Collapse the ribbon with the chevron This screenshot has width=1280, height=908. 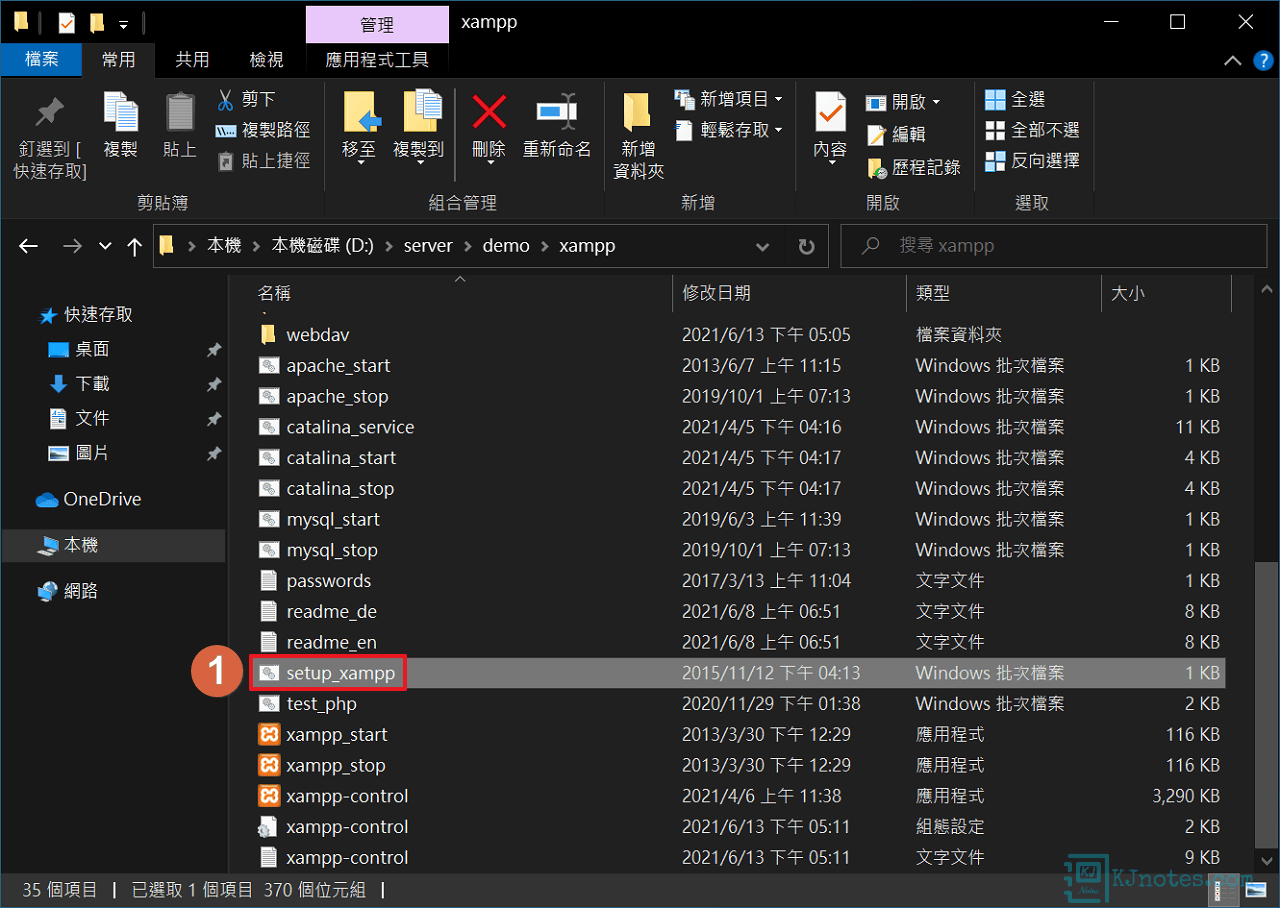click(x=1233, y=61)
